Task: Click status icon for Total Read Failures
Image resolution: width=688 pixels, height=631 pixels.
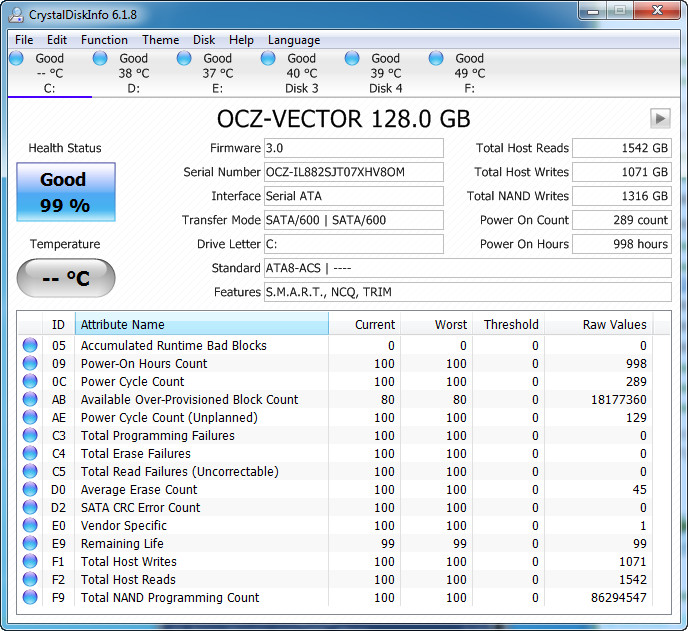Action: click(x=30, y=471)
